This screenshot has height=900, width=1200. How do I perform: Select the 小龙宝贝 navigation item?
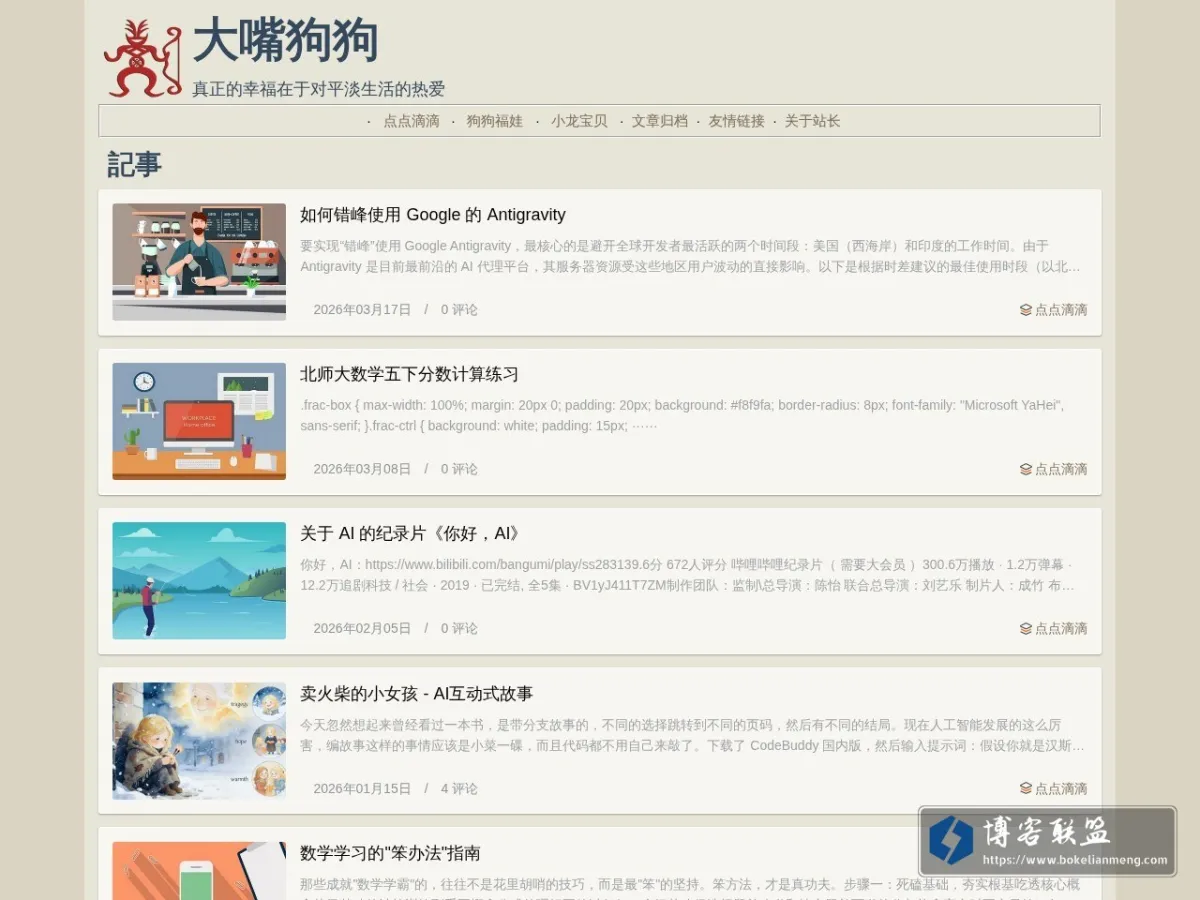pyautogui.click(x=579, y=121)
